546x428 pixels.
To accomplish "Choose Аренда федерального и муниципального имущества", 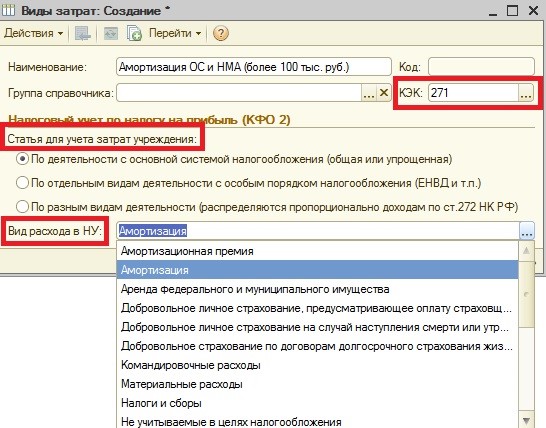I will coord(317,289).
